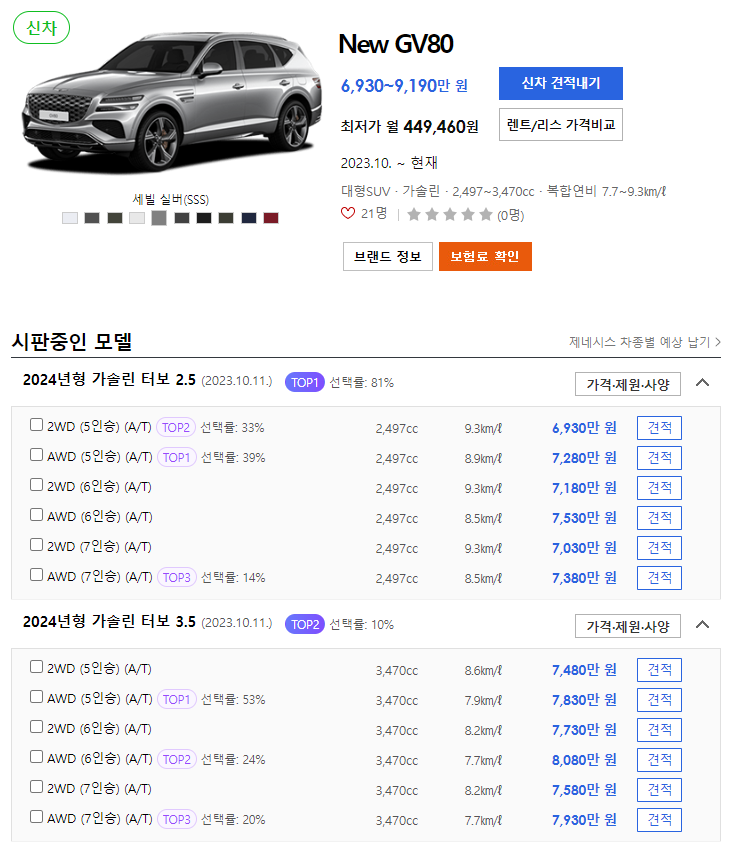Click the TOP2 badge beside 선택률: 24%
This screenshot has height=849, width=736.
point(177,760)
